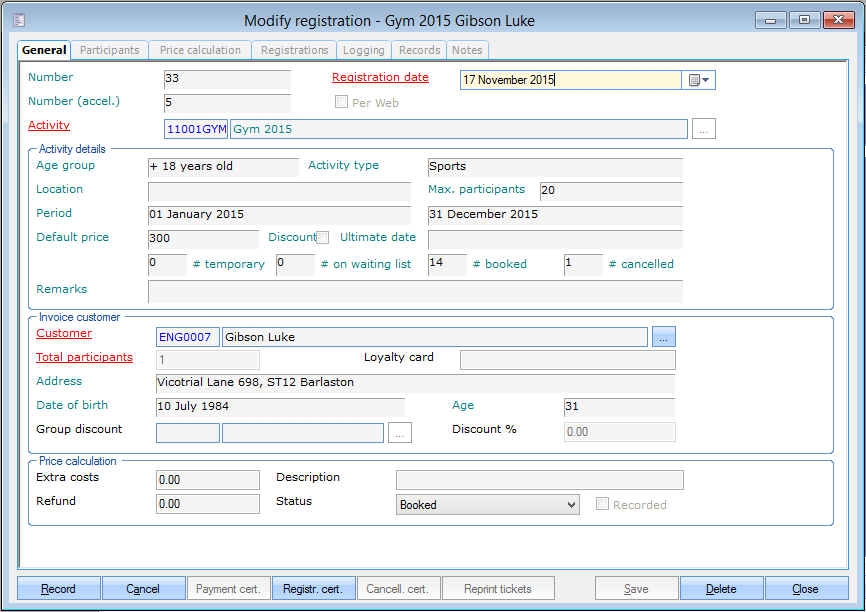Click the Record button
The image size is (866, 612).
click(58, 589)
